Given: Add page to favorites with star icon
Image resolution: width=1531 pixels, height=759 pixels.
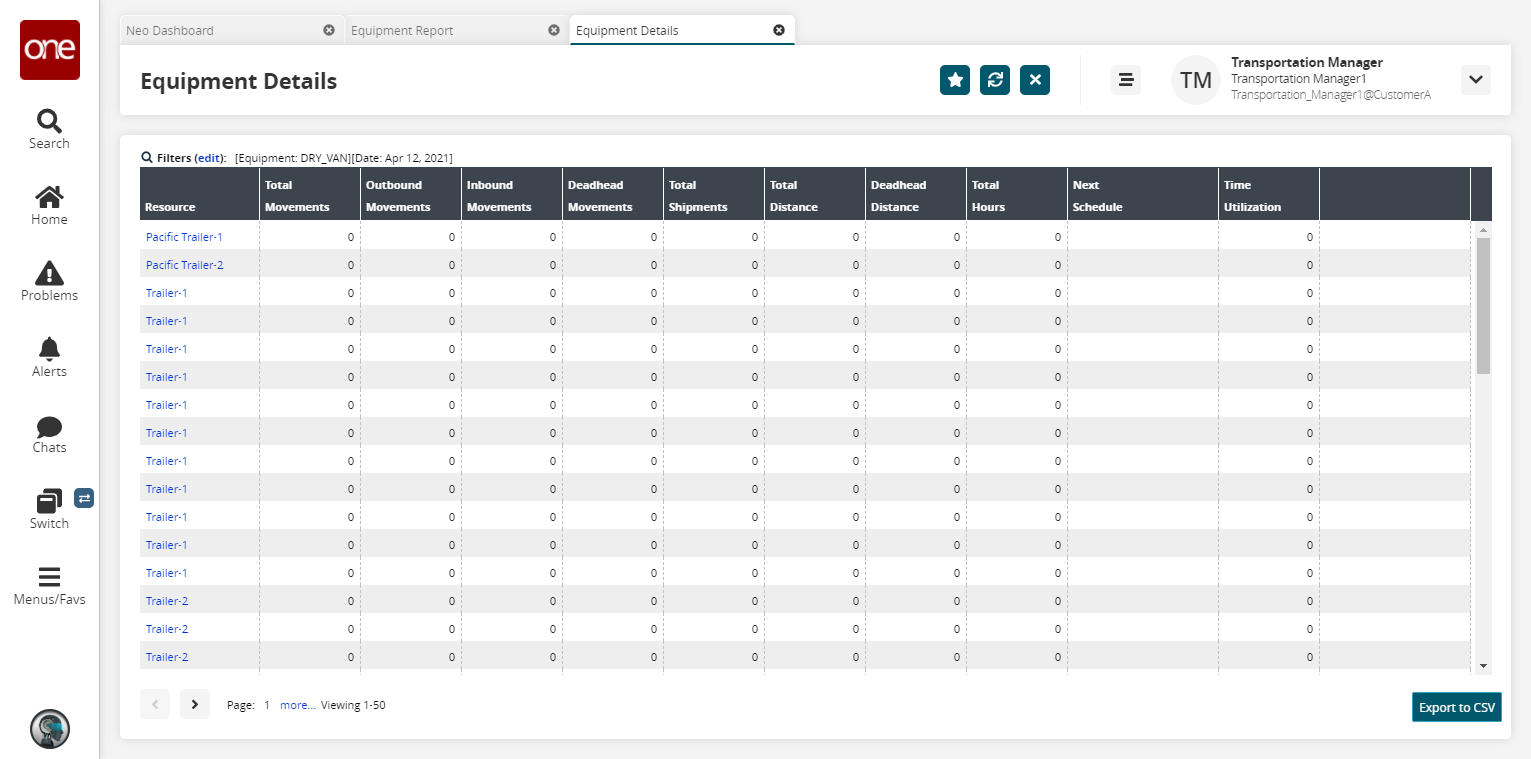Looking at the screenshot, I should (x=955, y=80).
